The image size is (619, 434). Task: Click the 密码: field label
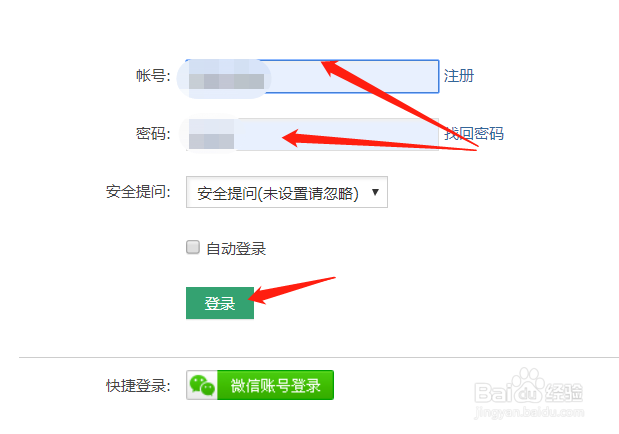pos(153,133)
